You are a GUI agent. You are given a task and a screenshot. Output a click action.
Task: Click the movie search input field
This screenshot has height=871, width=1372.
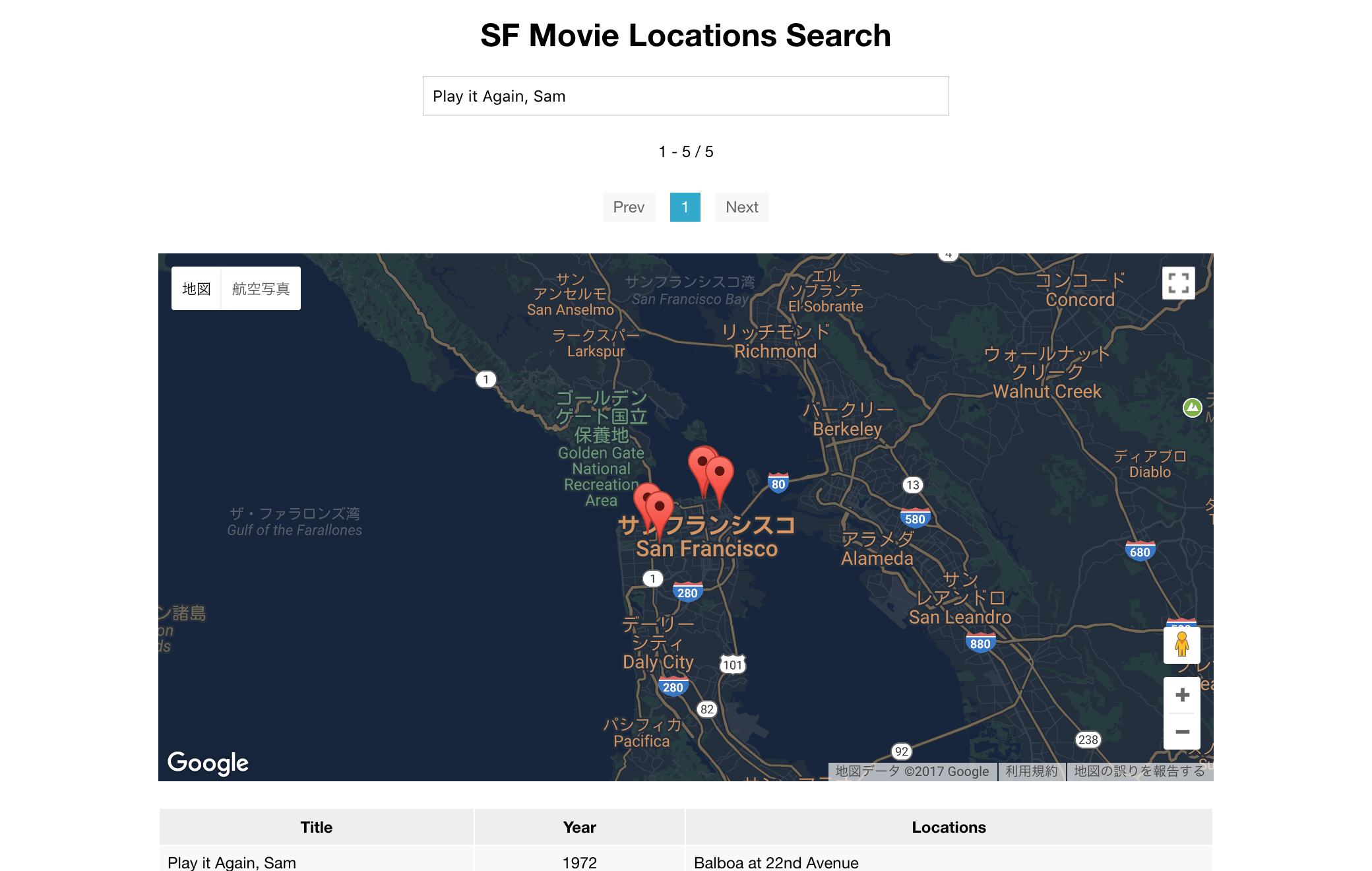685,96
